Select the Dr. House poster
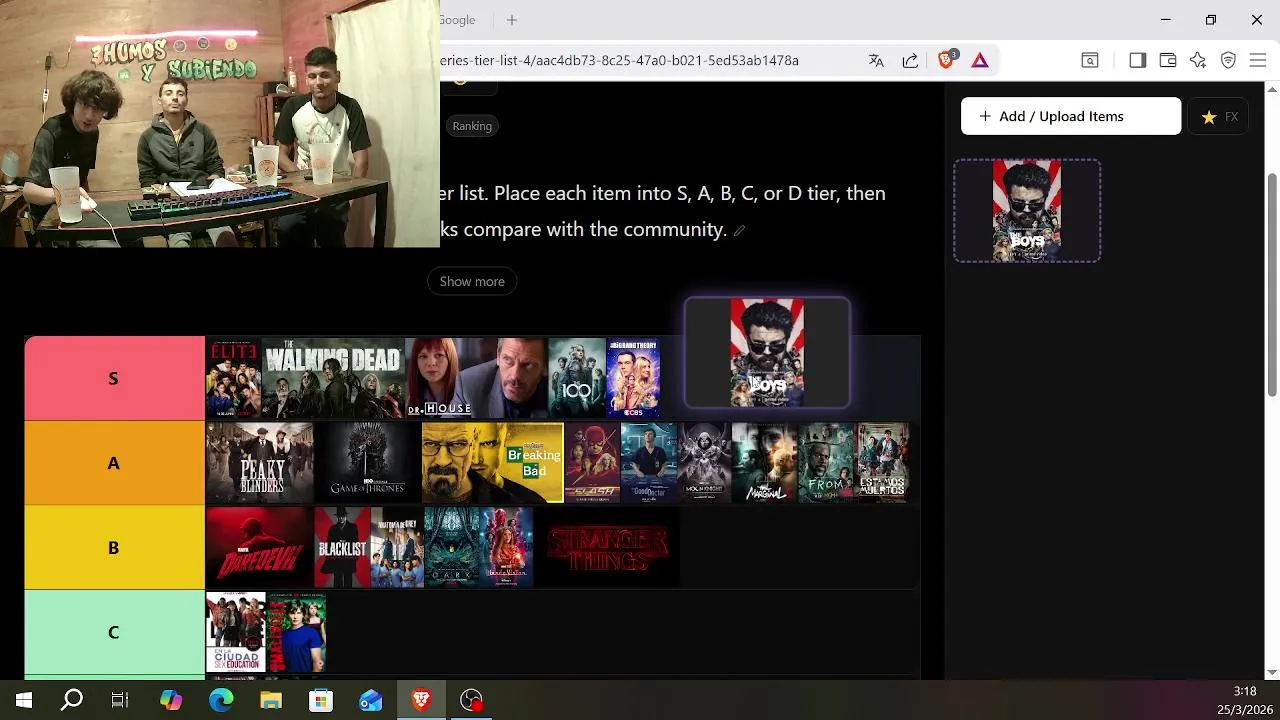Image resolution: width=1280 pixels, height=720 pixels. coord(476,378)
